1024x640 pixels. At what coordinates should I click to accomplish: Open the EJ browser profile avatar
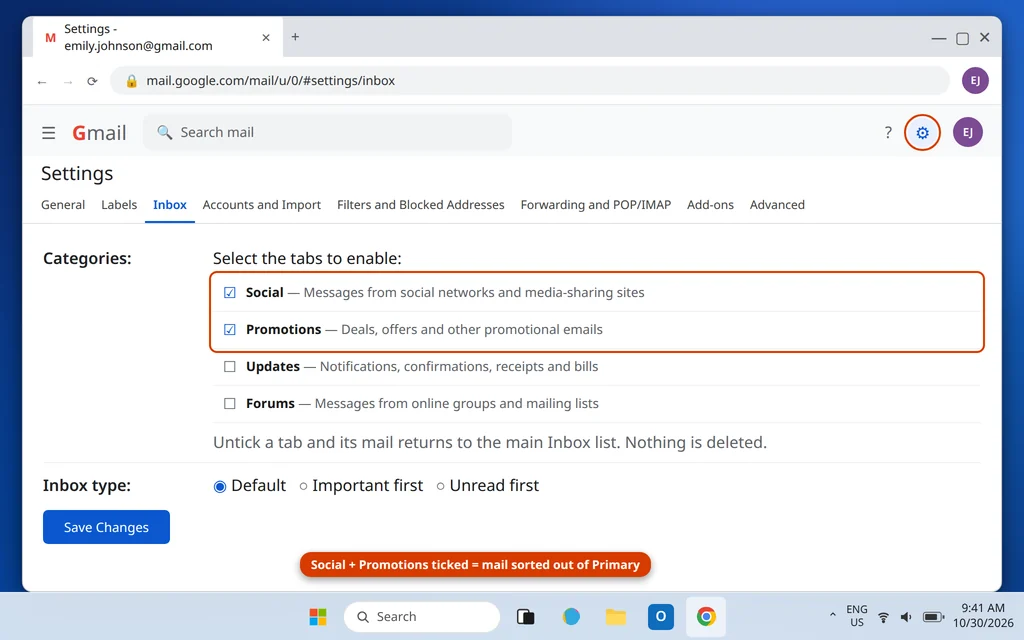pyautogui.click(x=974, y=80)
